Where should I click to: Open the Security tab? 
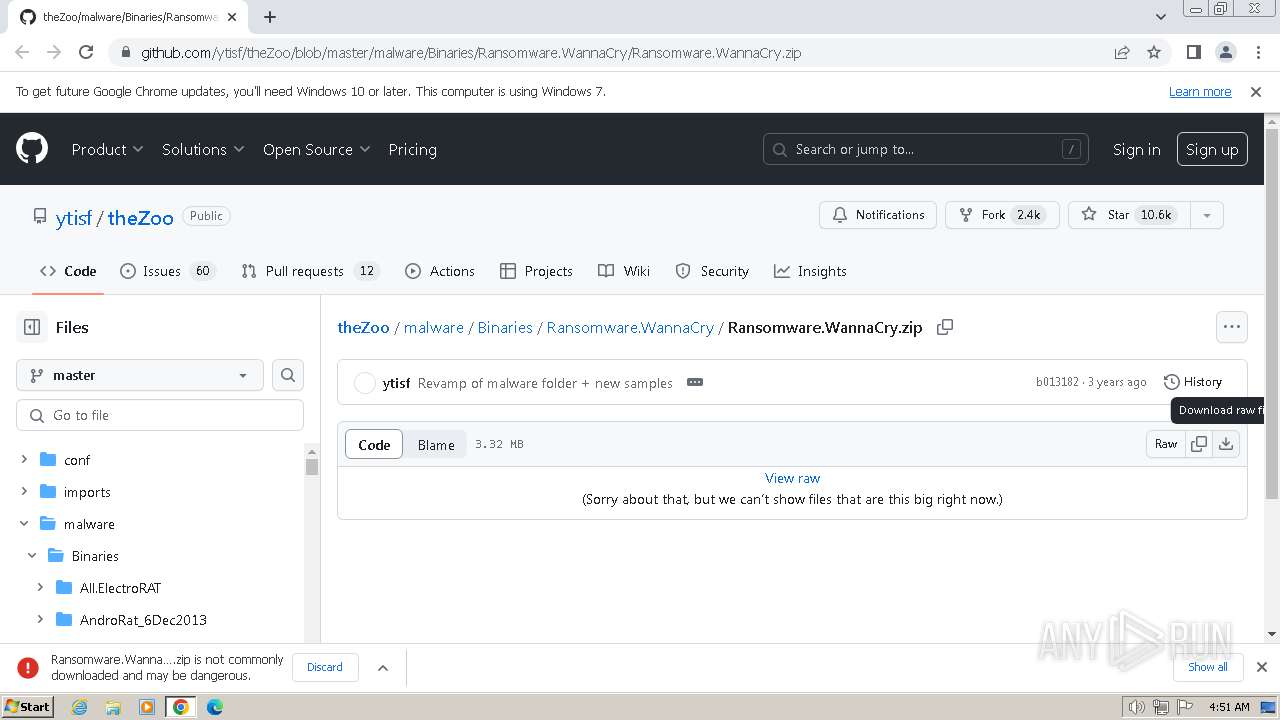[712, 271]
